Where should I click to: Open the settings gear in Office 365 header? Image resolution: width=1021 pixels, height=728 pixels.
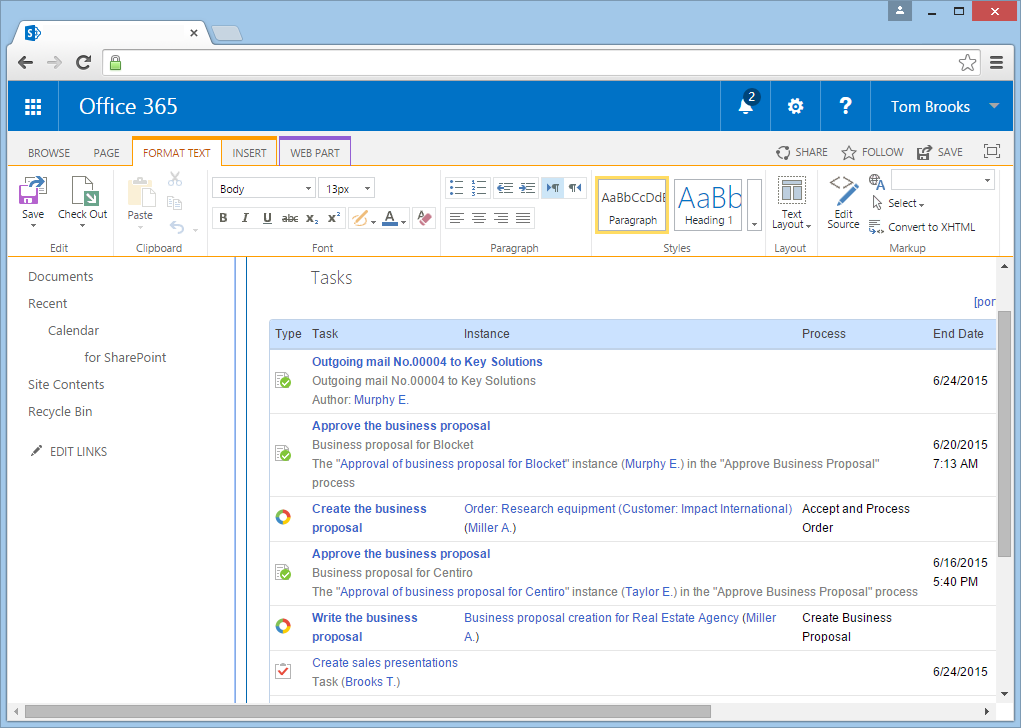[x=795, y=106]
